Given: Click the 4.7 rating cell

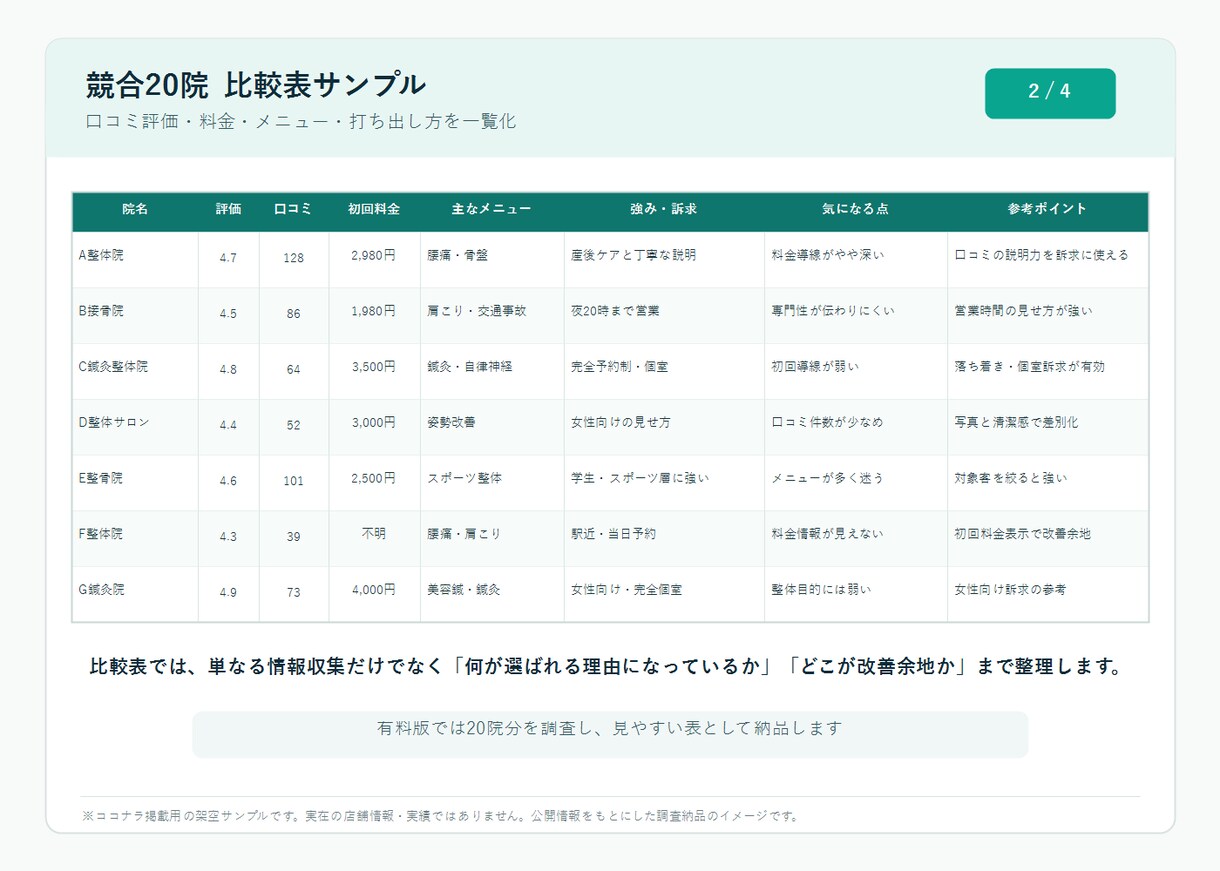Looking at the screenshot, I should click(228, 258).
